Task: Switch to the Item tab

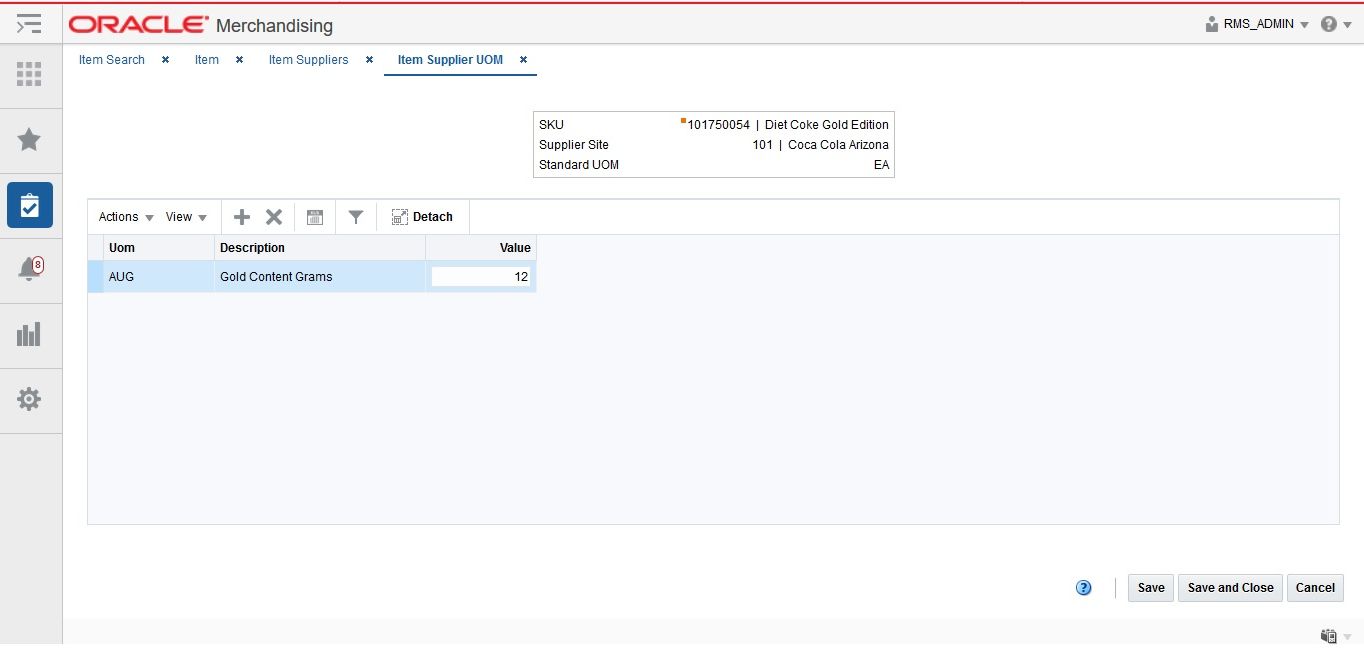Action: [x=207, y=60]
